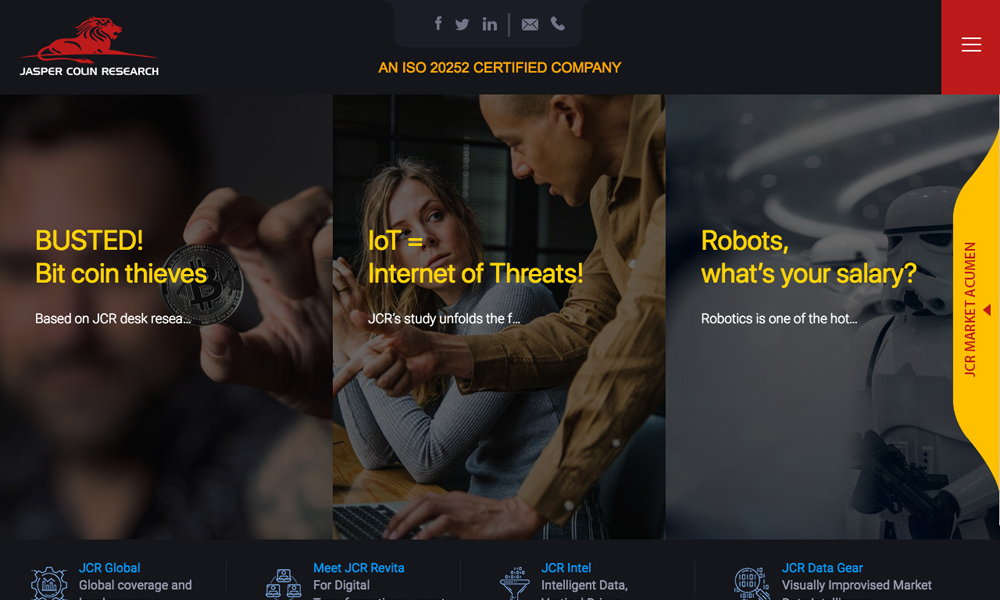Click the email envelope icon

click(x=530, y=24)
